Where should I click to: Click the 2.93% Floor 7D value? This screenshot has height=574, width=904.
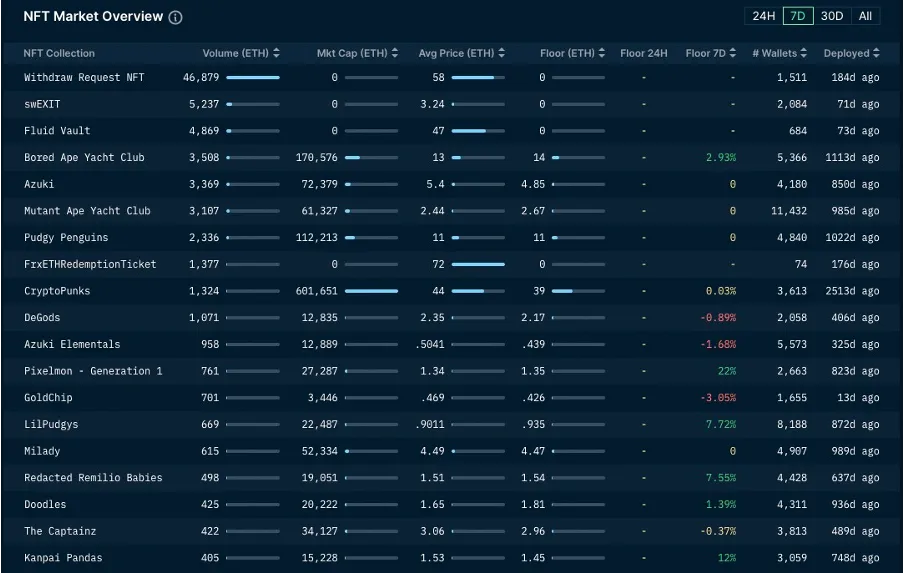click(721, 157)
